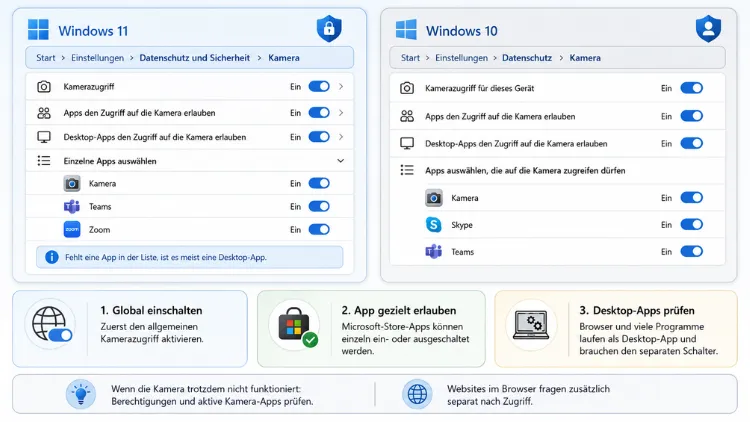
Task: Toggle Kamera app switch in Windows 10
Action: [692, 198]
